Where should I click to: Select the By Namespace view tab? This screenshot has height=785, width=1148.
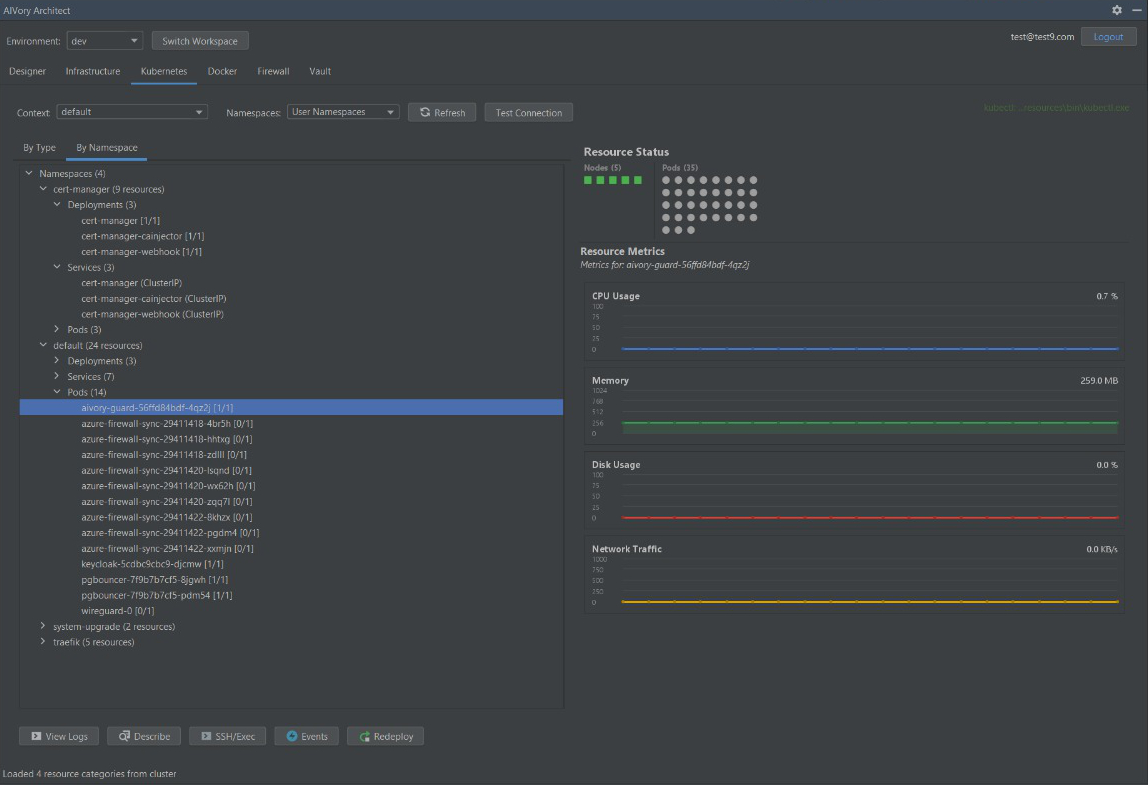[107, 147]
